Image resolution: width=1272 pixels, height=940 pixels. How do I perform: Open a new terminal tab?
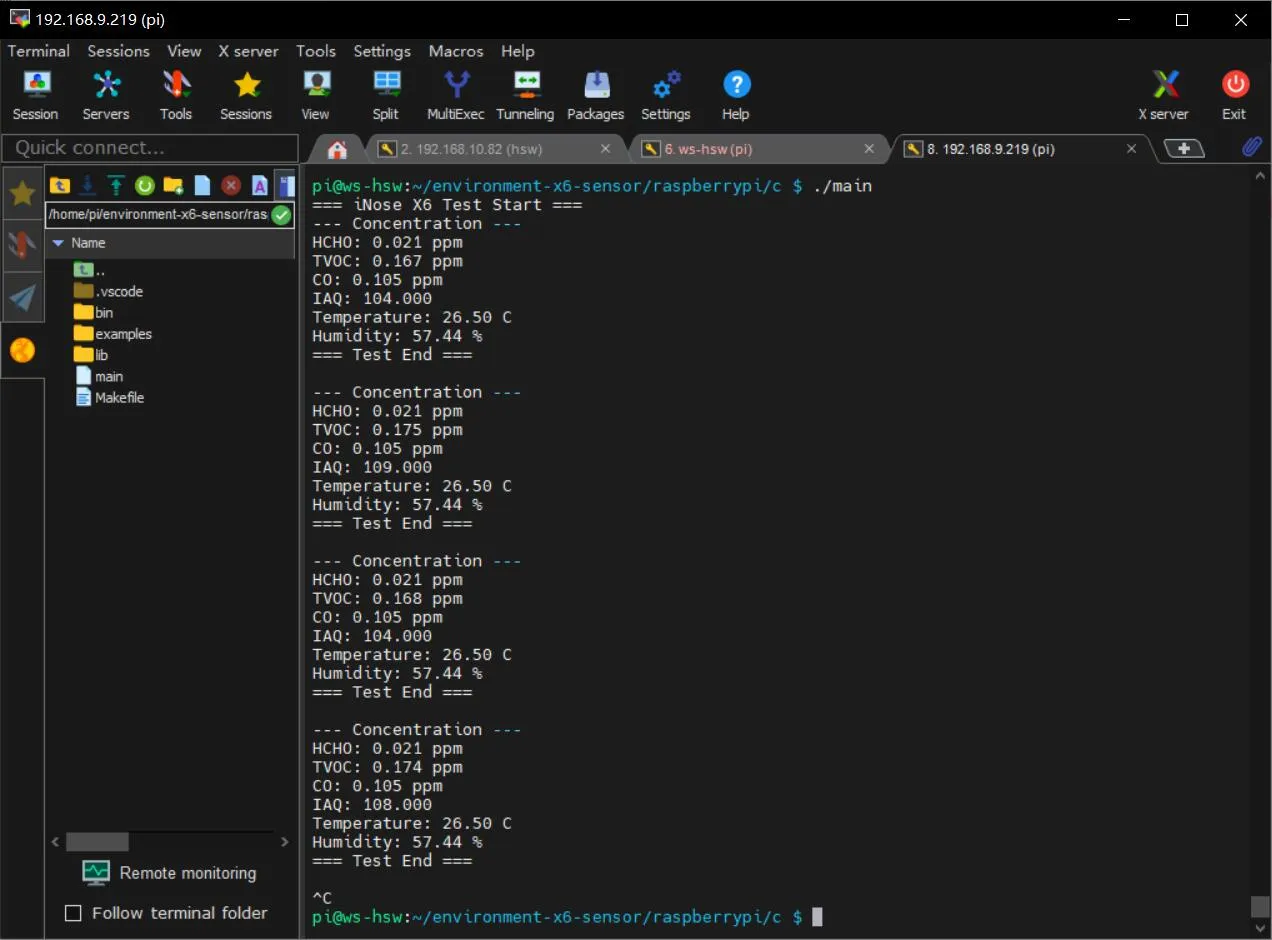tap(1184, 148)
